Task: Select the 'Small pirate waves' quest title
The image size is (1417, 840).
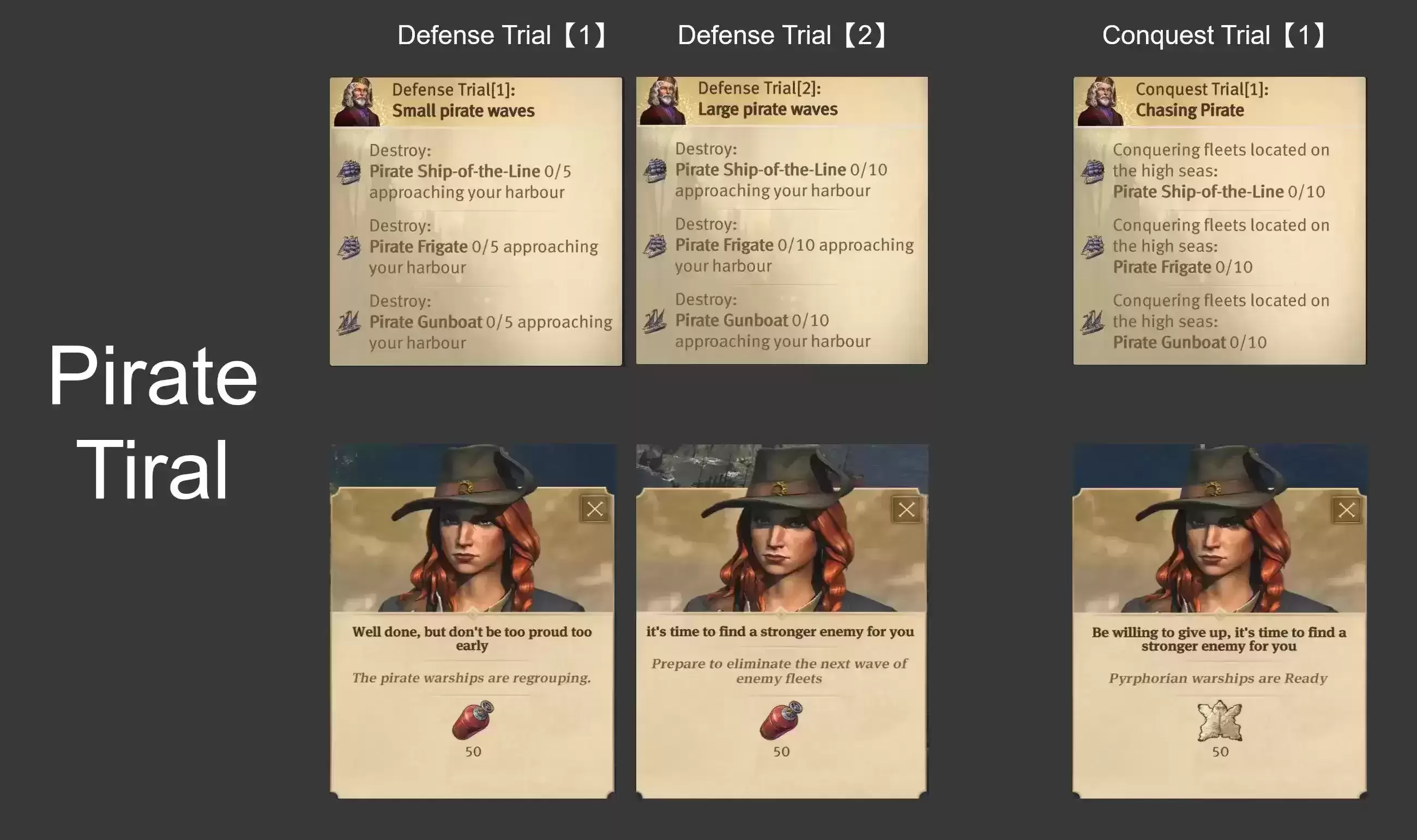Action: point(463,110)
